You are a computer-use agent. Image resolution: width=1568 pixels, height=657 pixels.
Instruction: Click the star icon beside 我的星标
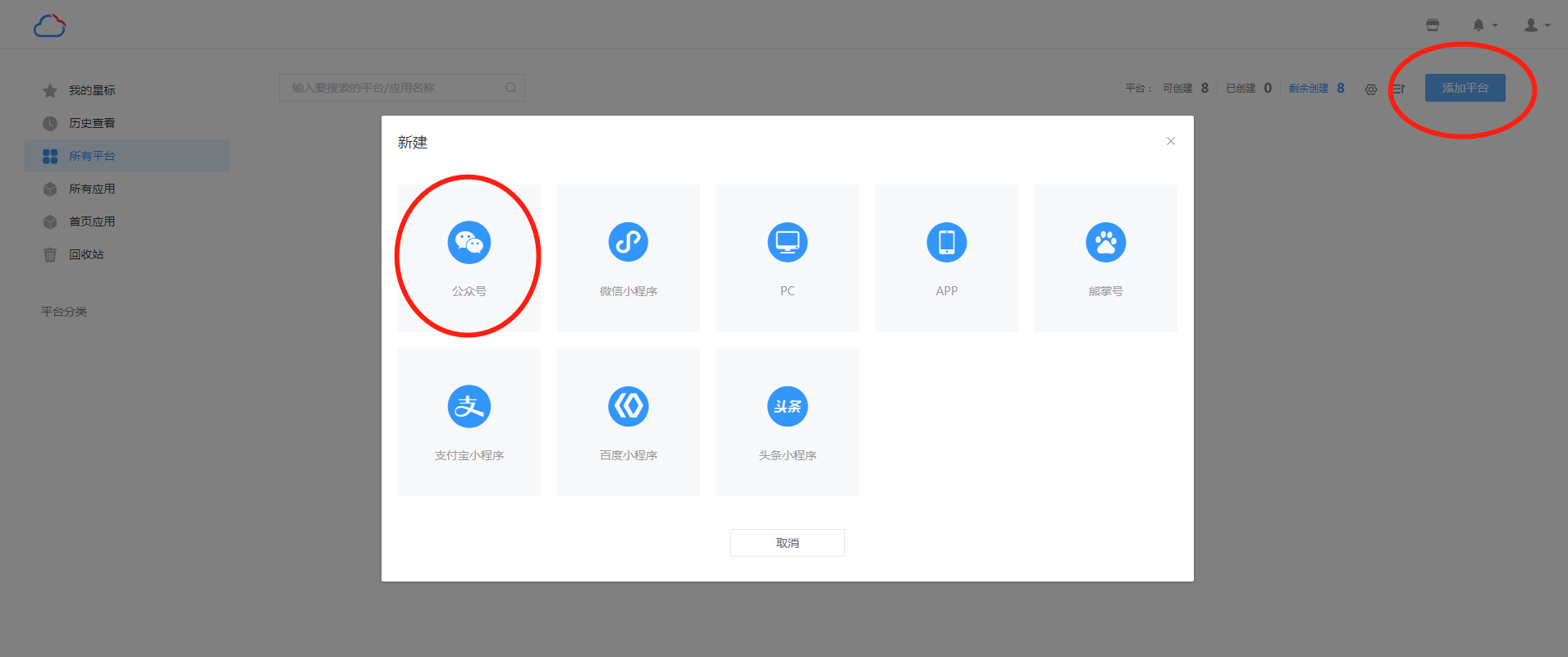(x=50, y=90)
